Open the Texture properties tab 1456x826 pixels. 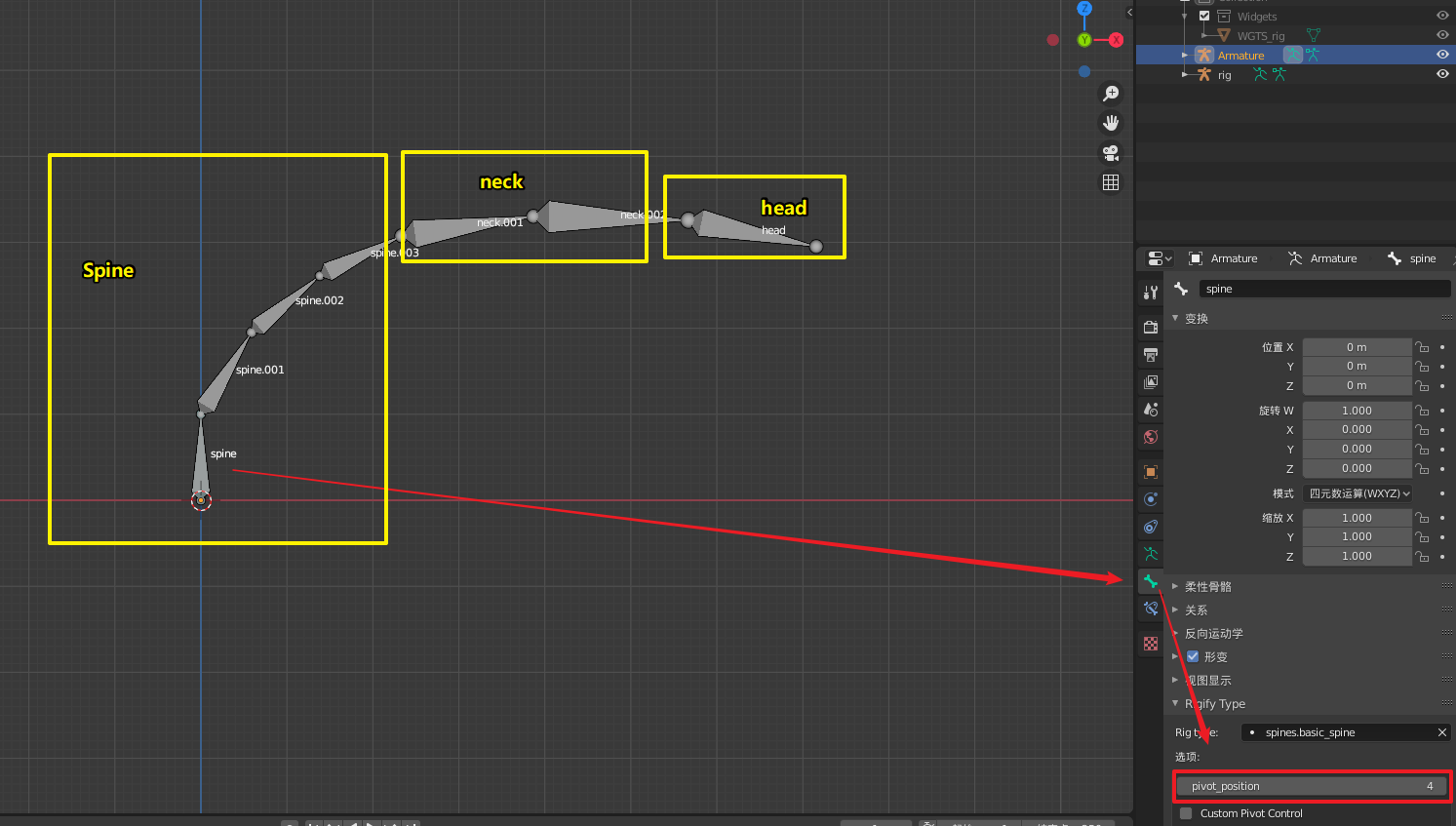click(x=1151, y=643)
